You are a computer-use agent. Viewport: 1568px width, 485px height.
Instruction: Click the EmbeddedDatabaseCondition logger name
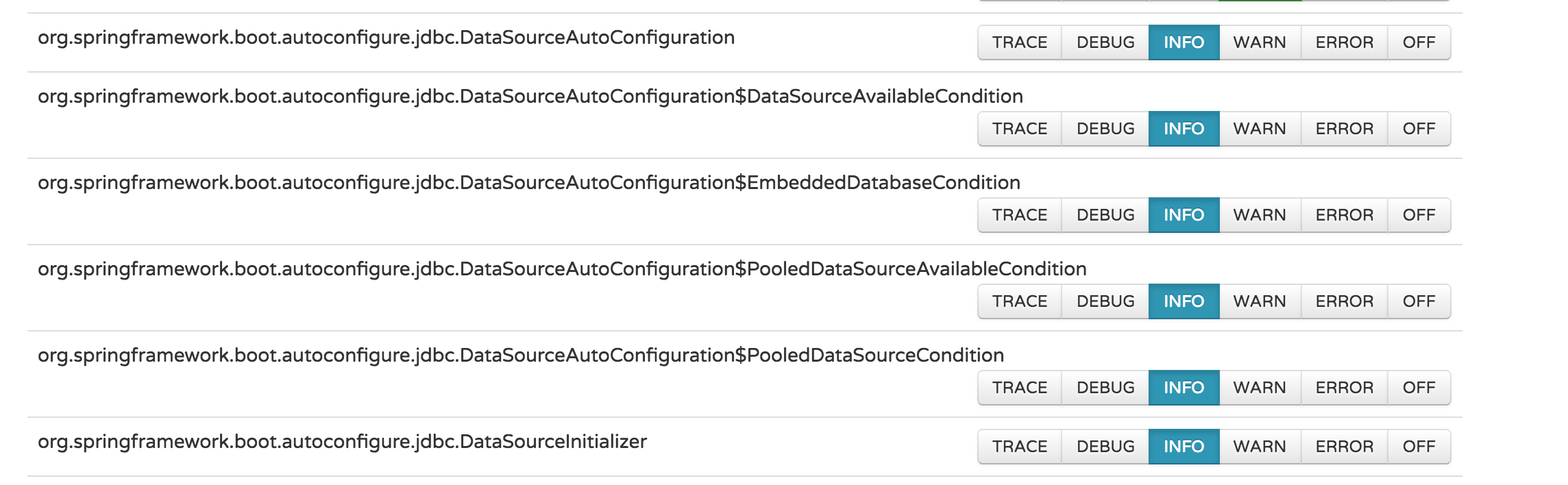pyautogui.click(x=528, y=183)
